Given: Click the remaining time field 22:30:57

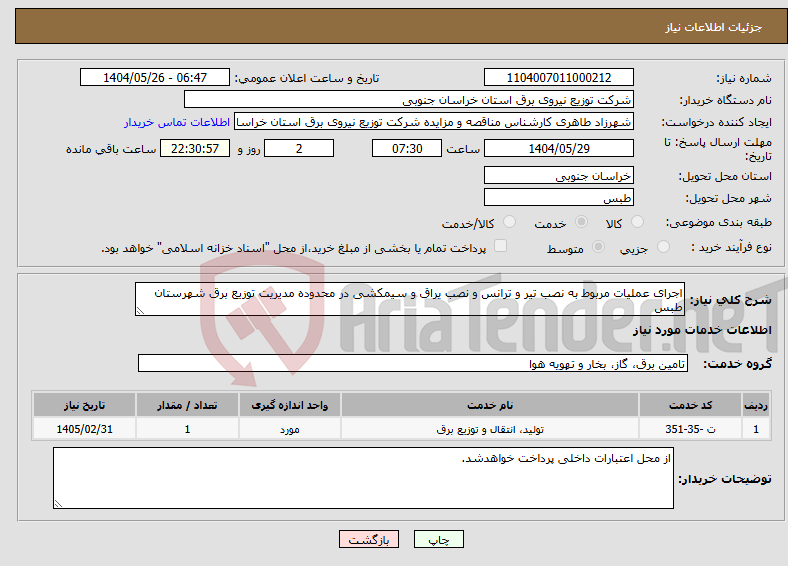Looking at the screenshot, I should pos(195,148).
